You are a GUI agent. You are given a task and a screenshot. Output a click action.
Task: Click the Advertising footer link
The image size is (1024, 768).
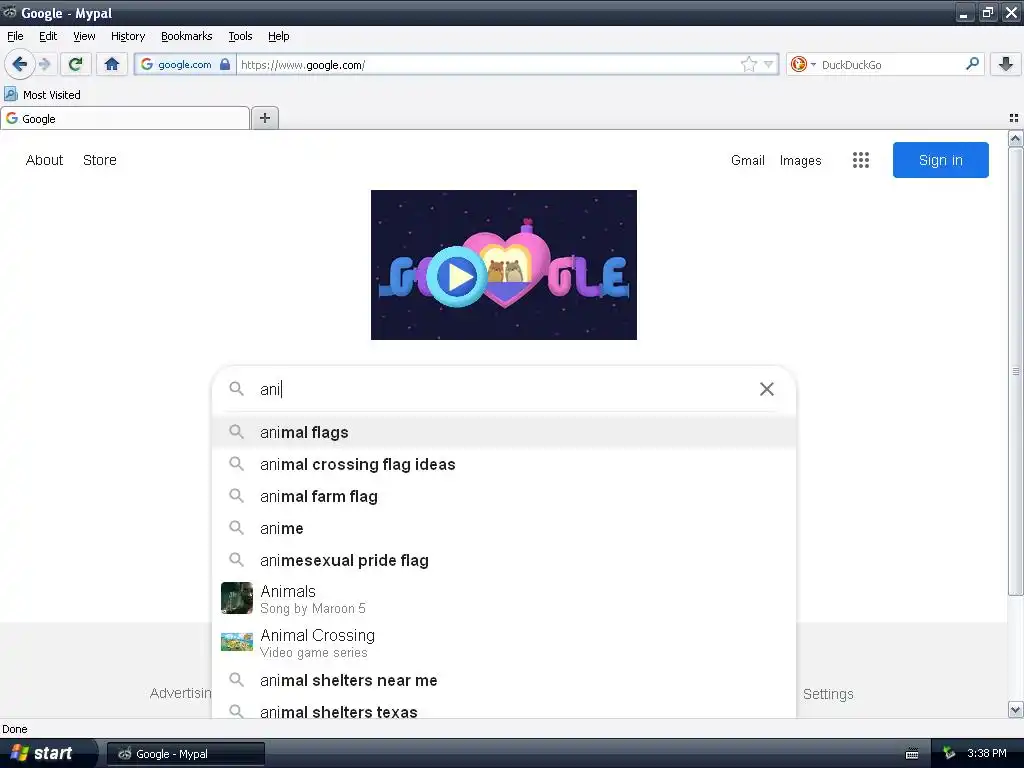(181, 694)
